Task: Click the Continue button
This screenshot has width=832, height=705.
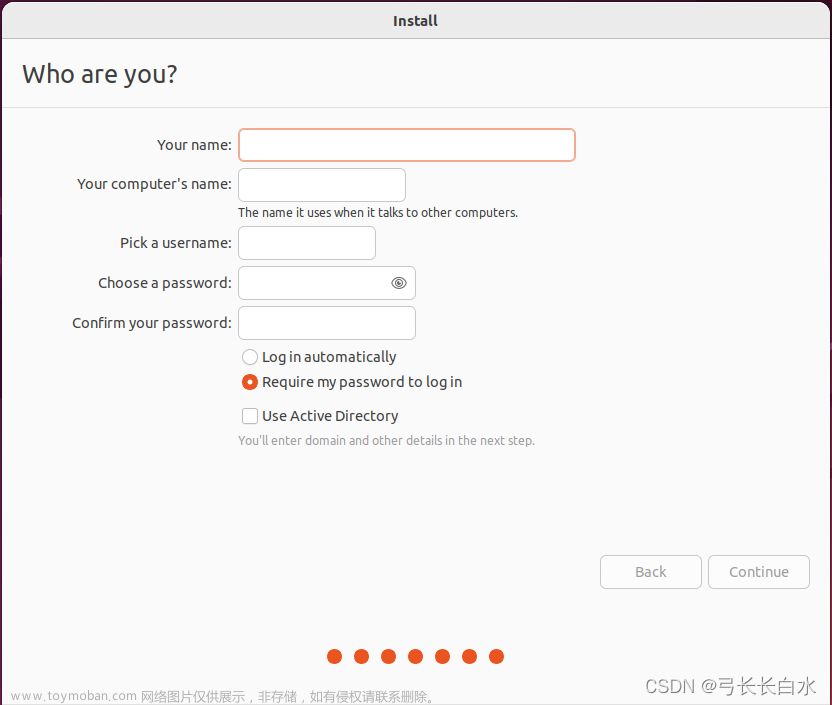Action: pyautogui.click(x=758, y=572)
